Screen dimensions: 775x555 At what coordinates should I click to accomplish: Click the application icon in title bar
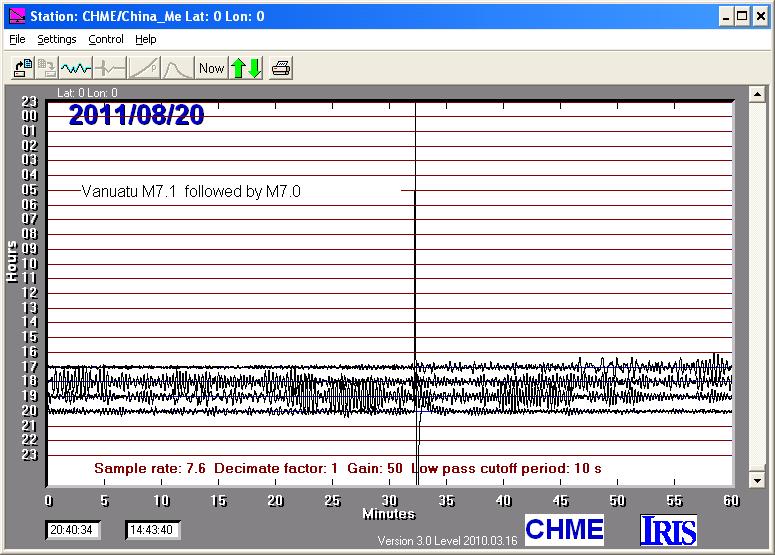click(x=16, y=16)
